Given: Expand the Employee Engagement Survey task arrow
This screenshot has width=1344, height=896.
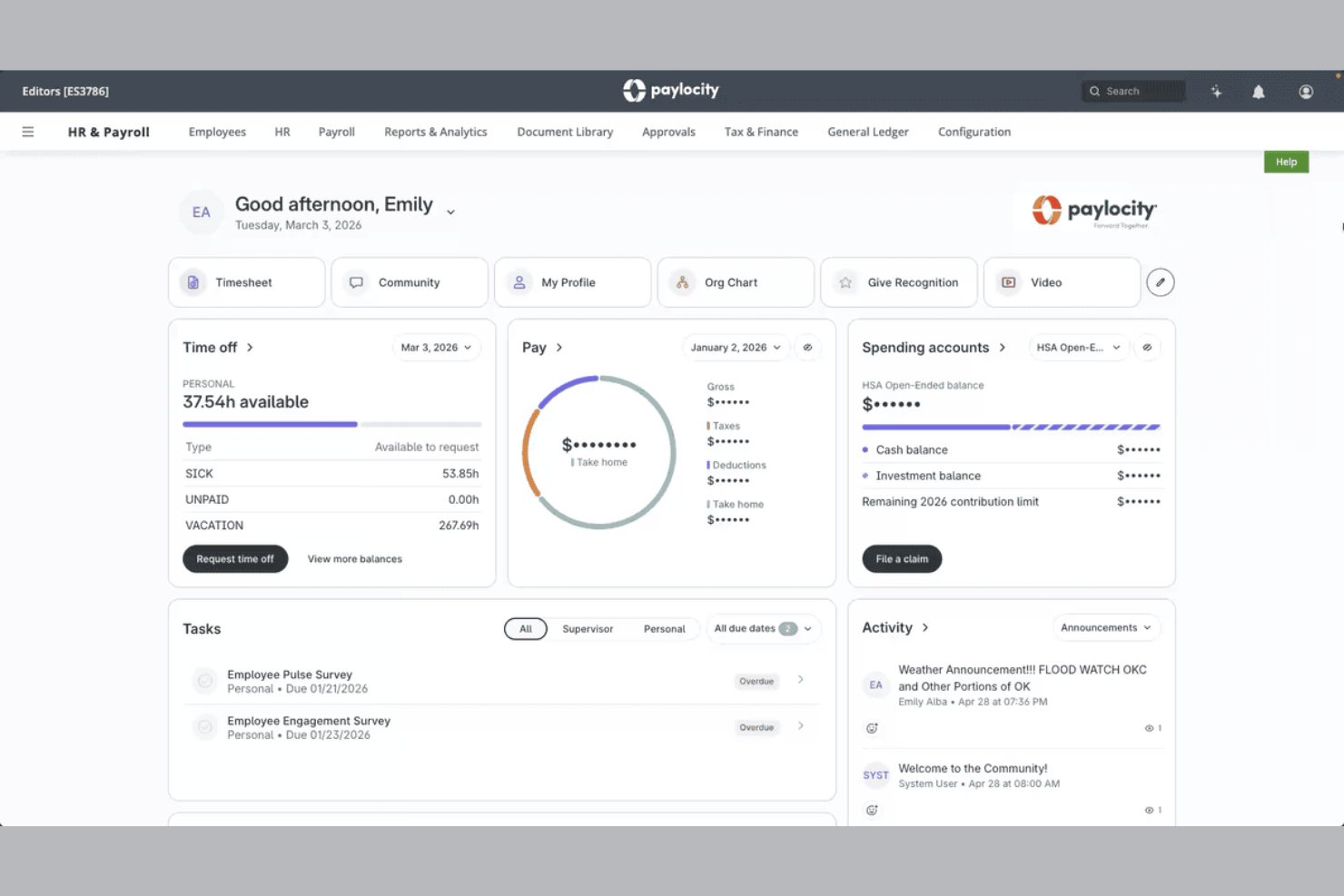Looking at the screenshot, I should coord(800,726).
